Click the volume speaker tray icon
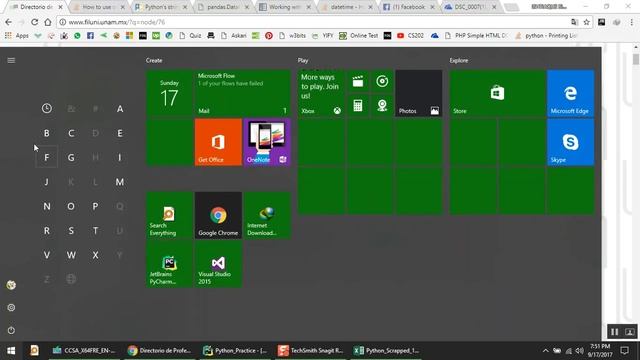Image resolution: width=640 pixels, height=360 pixels. tap(579, 351)
